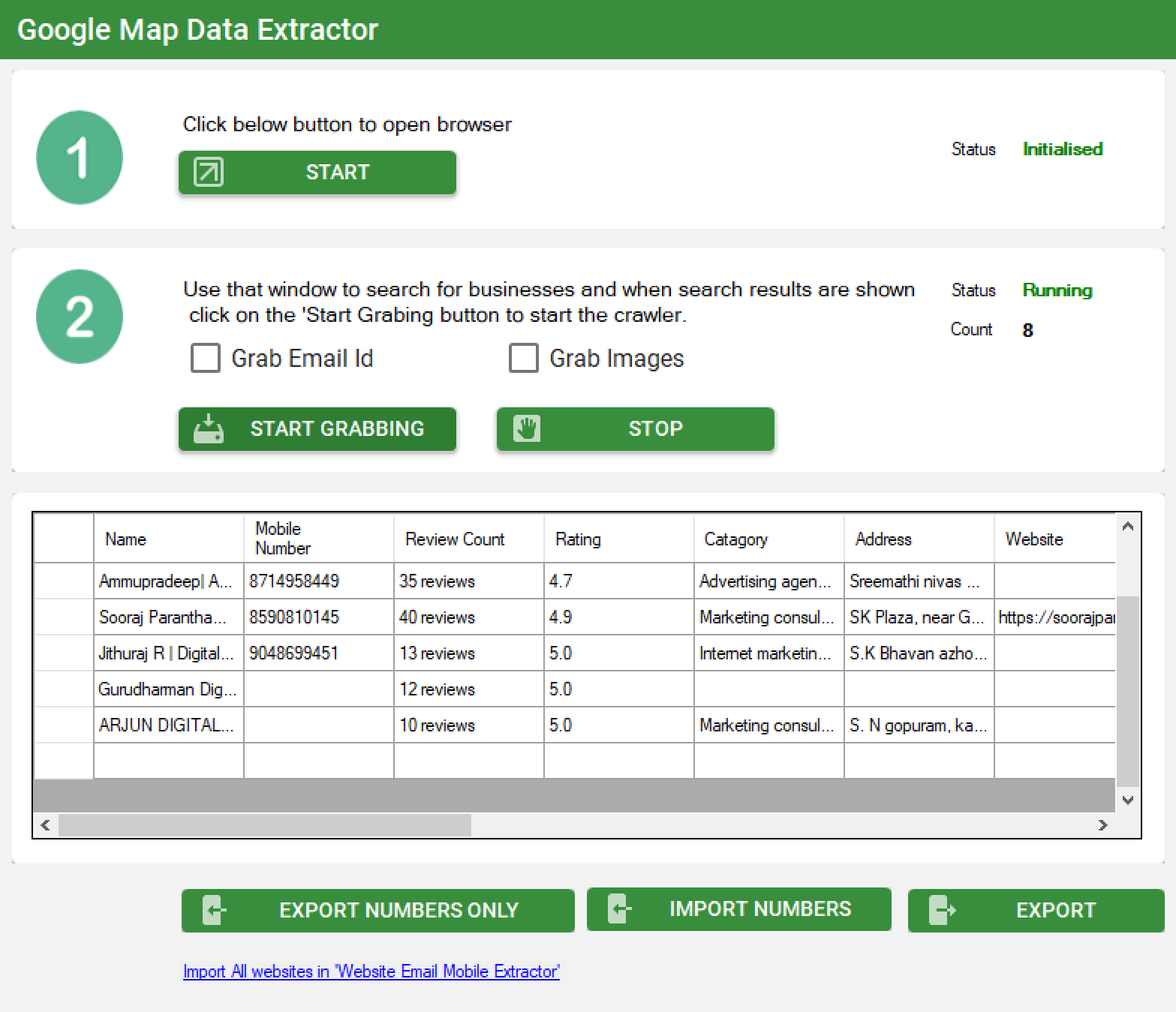This screenshot has height=1012, width=1176.
Task: Click the START button label
Action: (338, 172)
